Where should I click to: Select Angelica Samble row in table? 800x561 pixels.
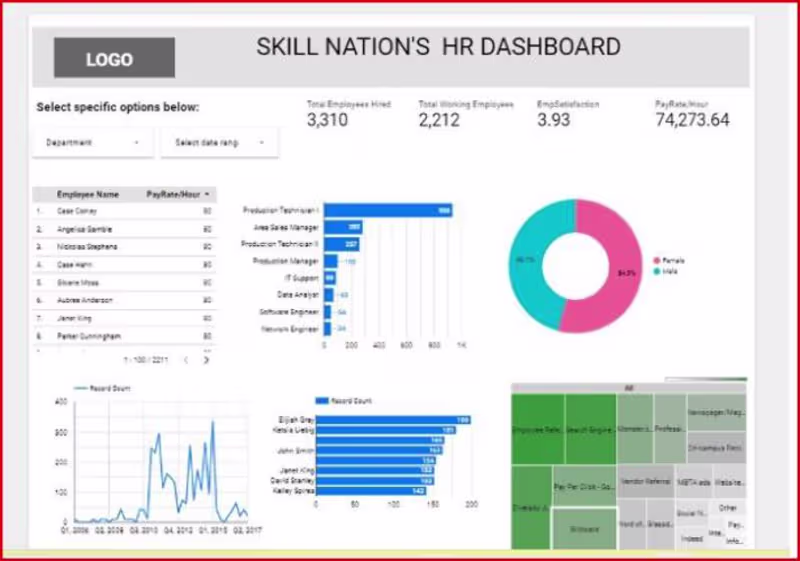click(x=124, y=229)
